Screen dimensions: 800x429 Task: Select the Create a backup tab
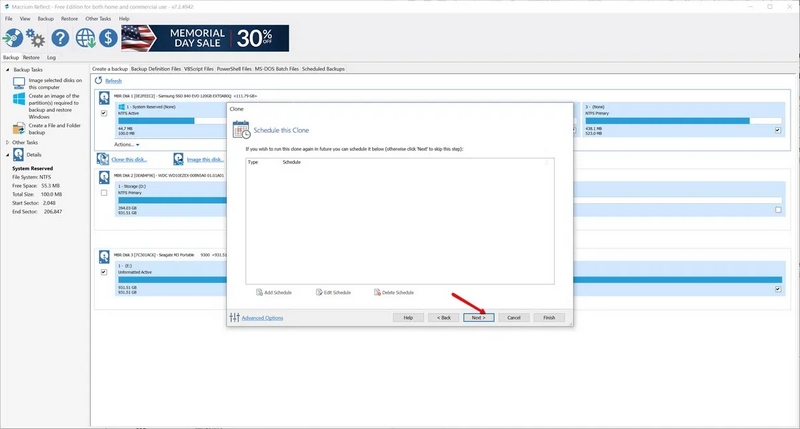pos(110,69)
